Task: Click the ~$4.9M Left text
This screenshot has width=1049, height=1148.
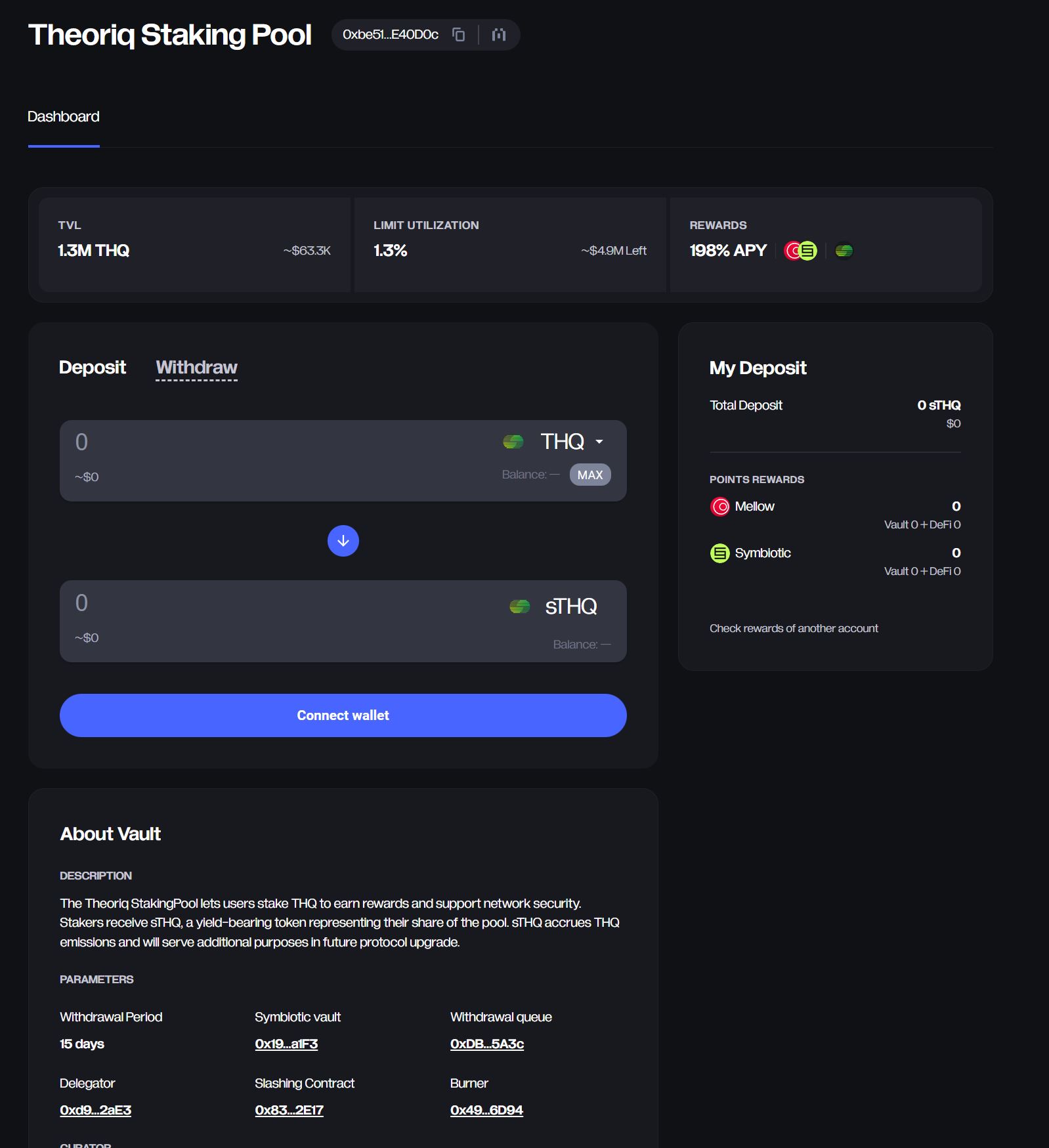Action: point(614,251)
